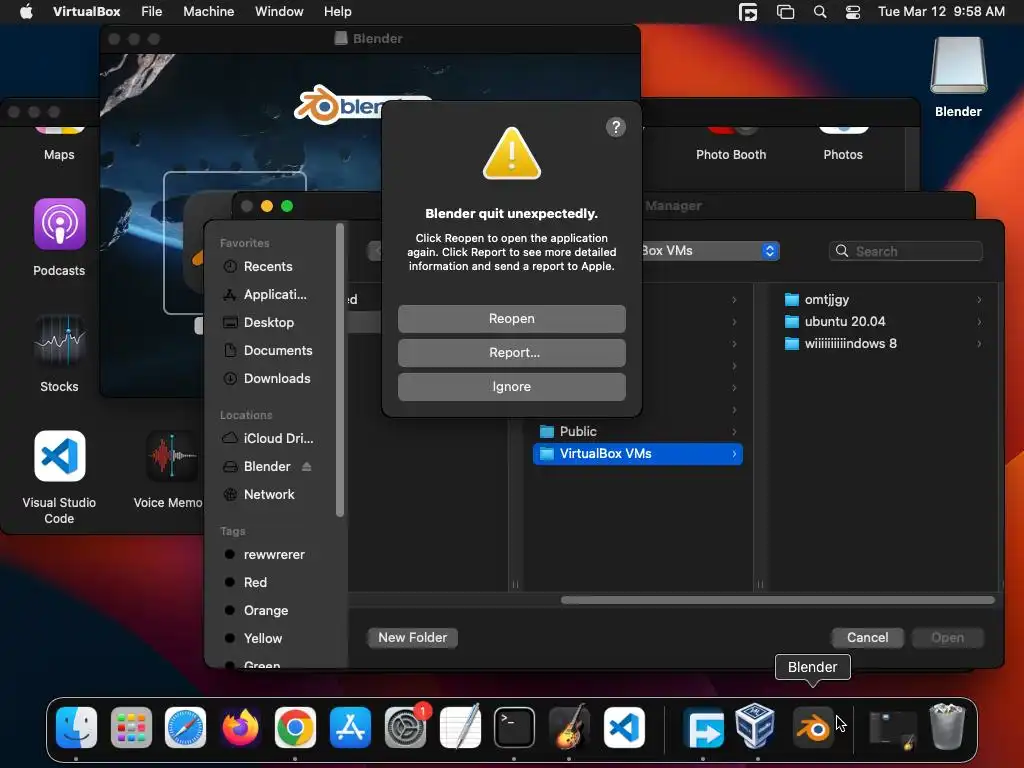Viewport: 1024px width, 768px height.
Task: Open TextEdit from the Dock
Action: click(460, 727)
